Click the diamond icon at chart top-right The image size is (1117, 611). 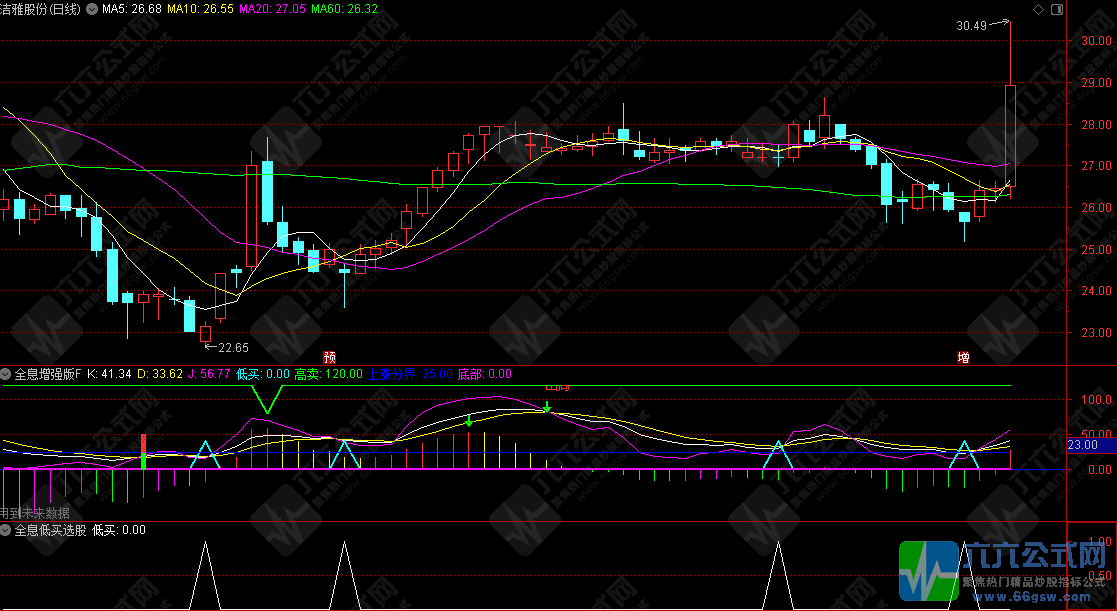(x=1037, y=9)
